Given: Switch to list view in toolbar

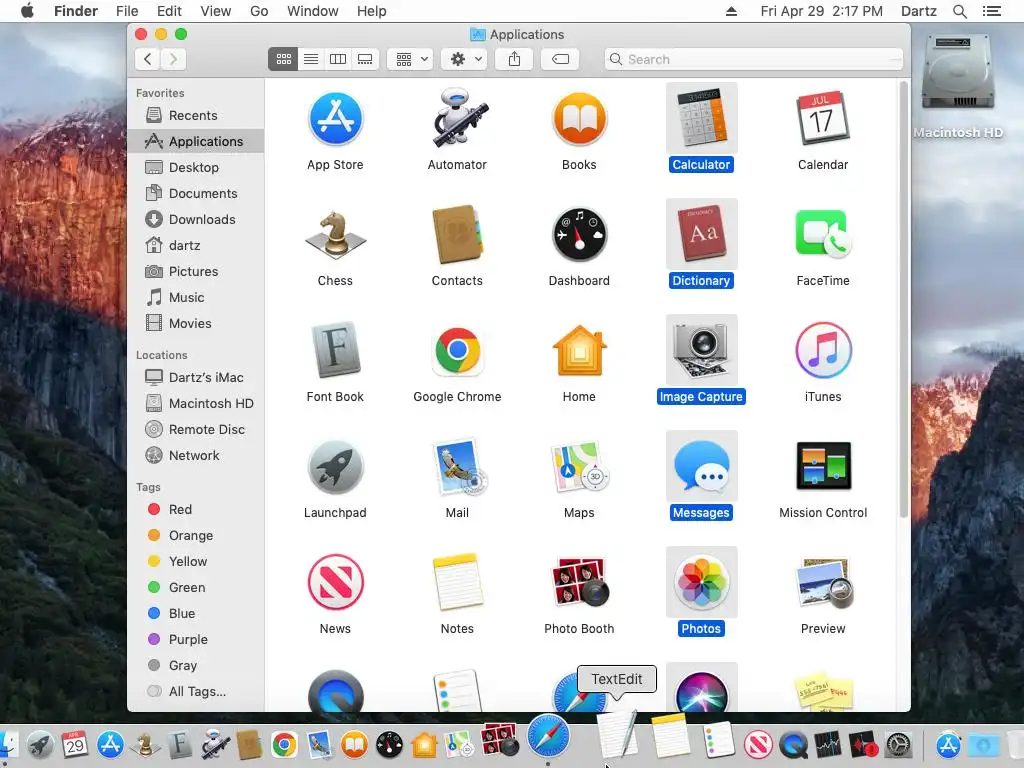Looking at the screenshot, I should tap(311, 59).
